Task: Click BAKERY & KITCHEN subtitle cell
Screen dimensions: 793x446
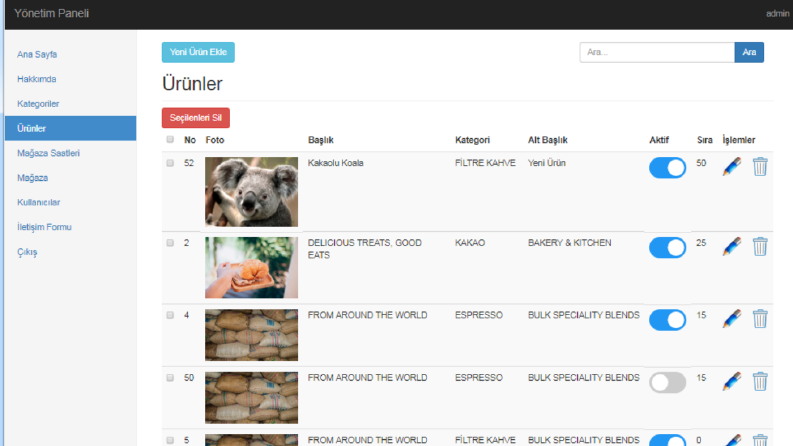Action: [x=569, y=243]
